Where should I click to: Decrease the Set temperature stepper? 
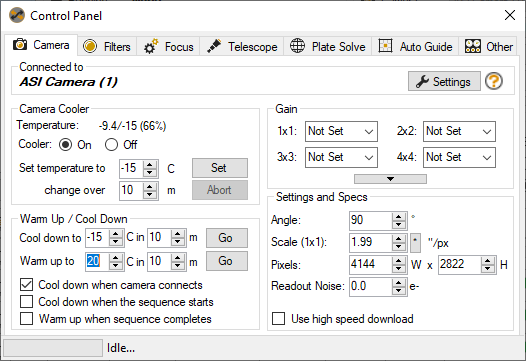(x=150, y=172)
